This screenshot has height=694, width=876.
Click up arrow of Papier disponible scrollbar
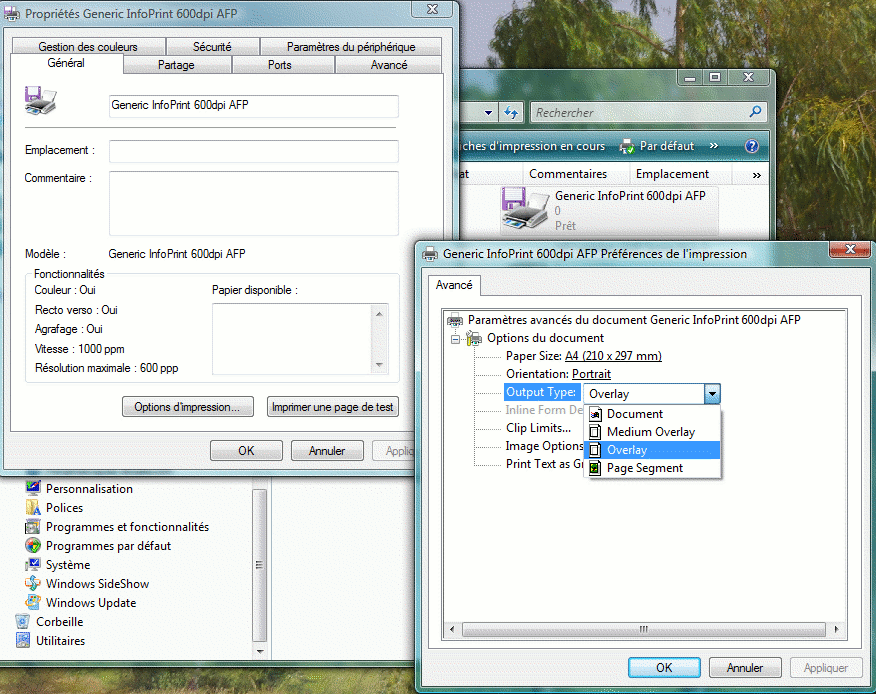point(379,313)
